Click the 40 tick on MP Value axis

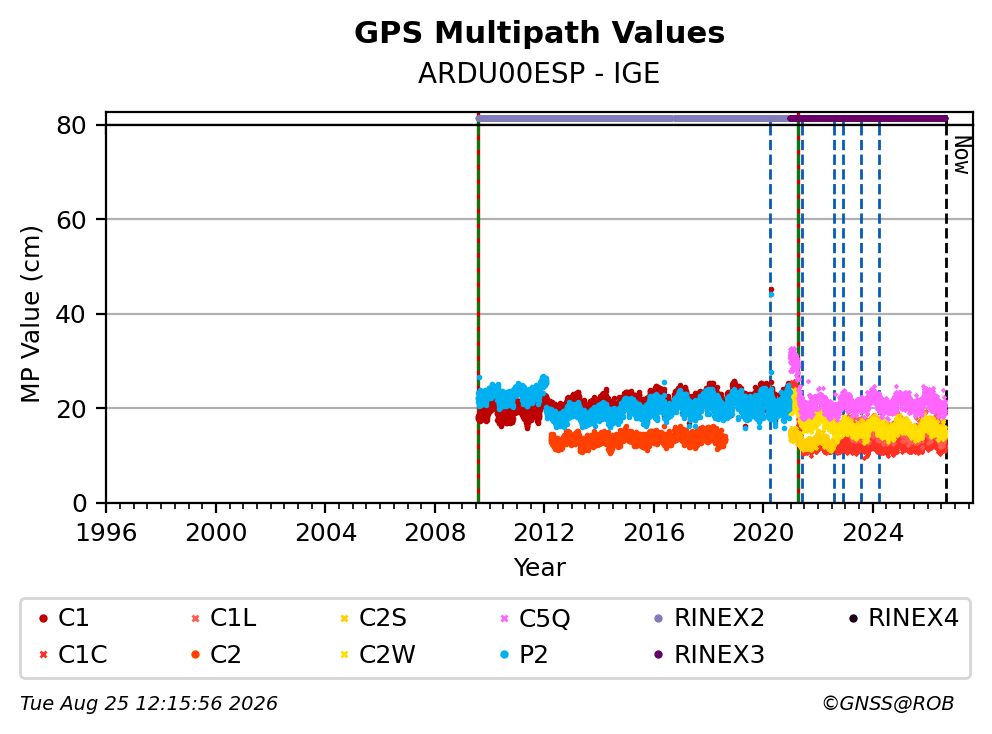(x=71, y=314)
